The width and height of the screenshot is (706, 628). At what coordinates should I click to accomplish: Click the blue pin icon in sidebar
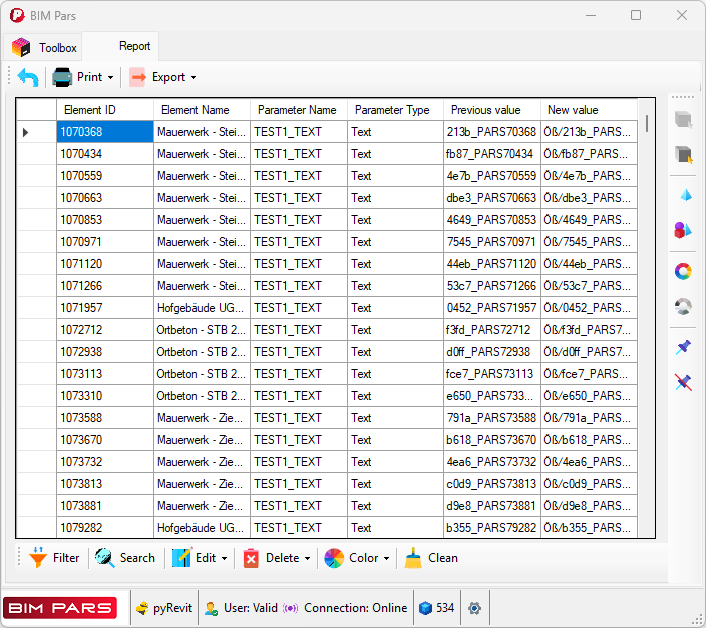click(x=684, y=347)
